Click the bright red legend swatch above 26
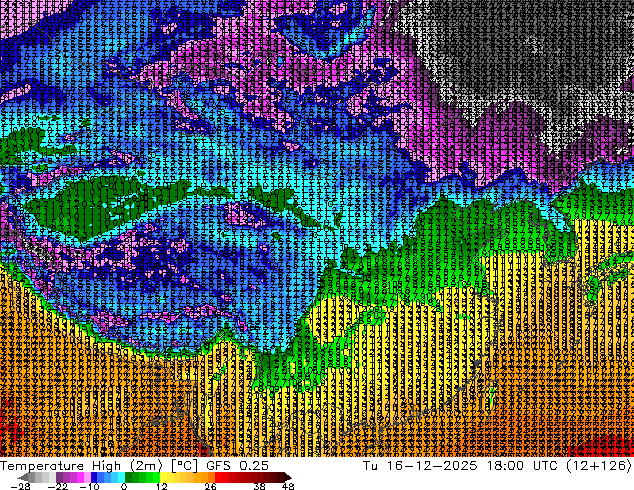 pos(218,477)
